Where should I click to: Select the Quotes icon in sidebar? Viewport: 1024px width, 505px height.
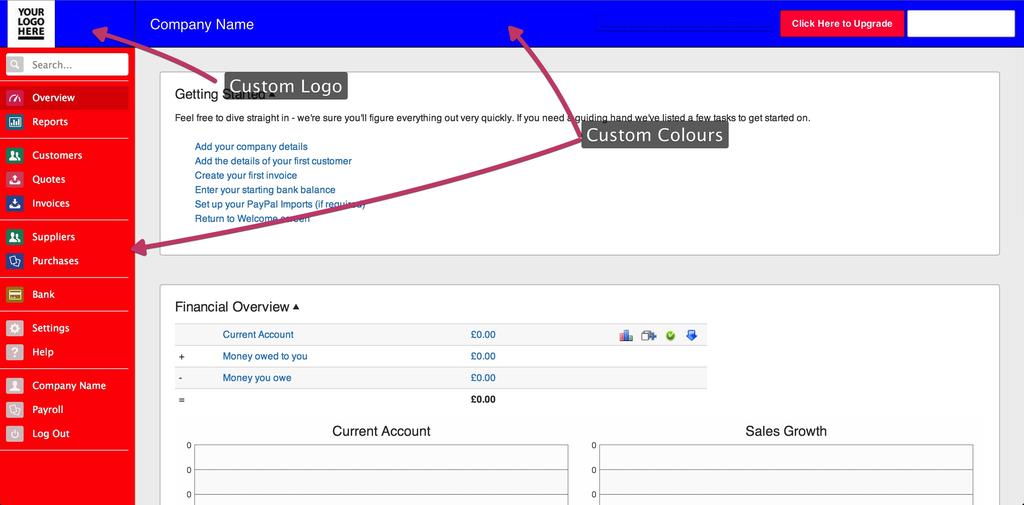point(15,180)
